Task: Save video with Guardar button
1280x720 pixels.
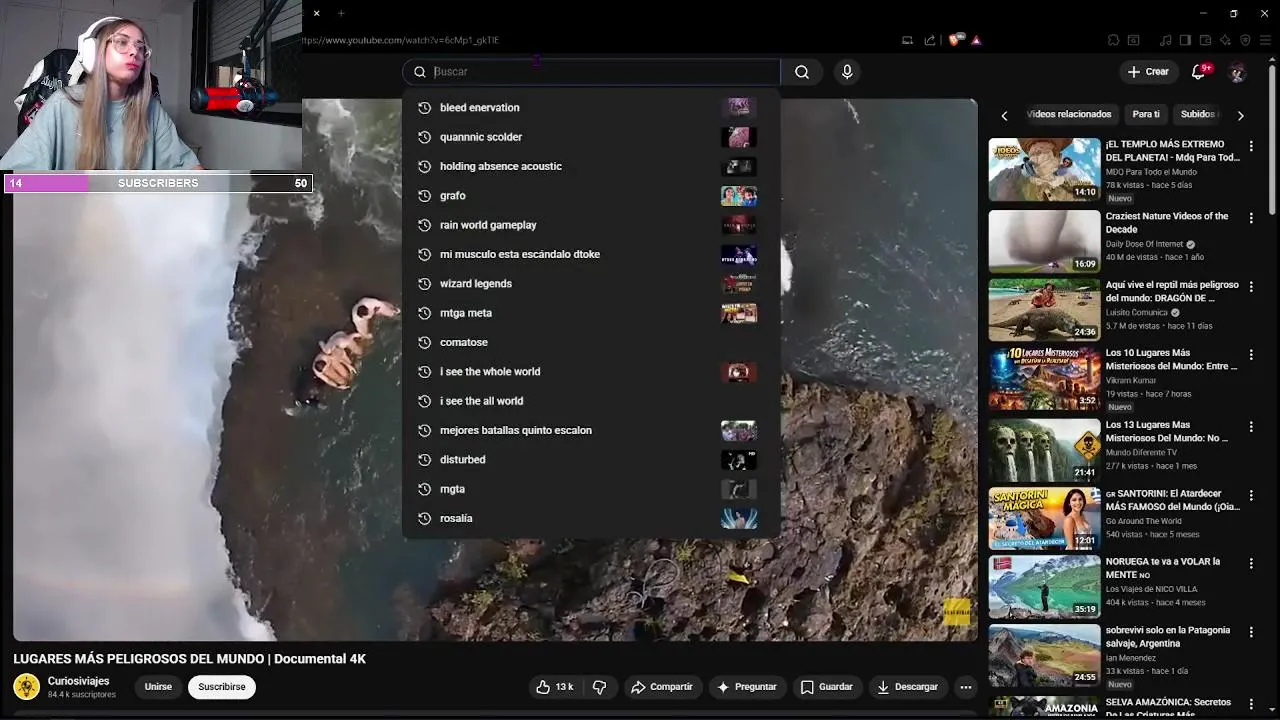Action: point(827,687)
